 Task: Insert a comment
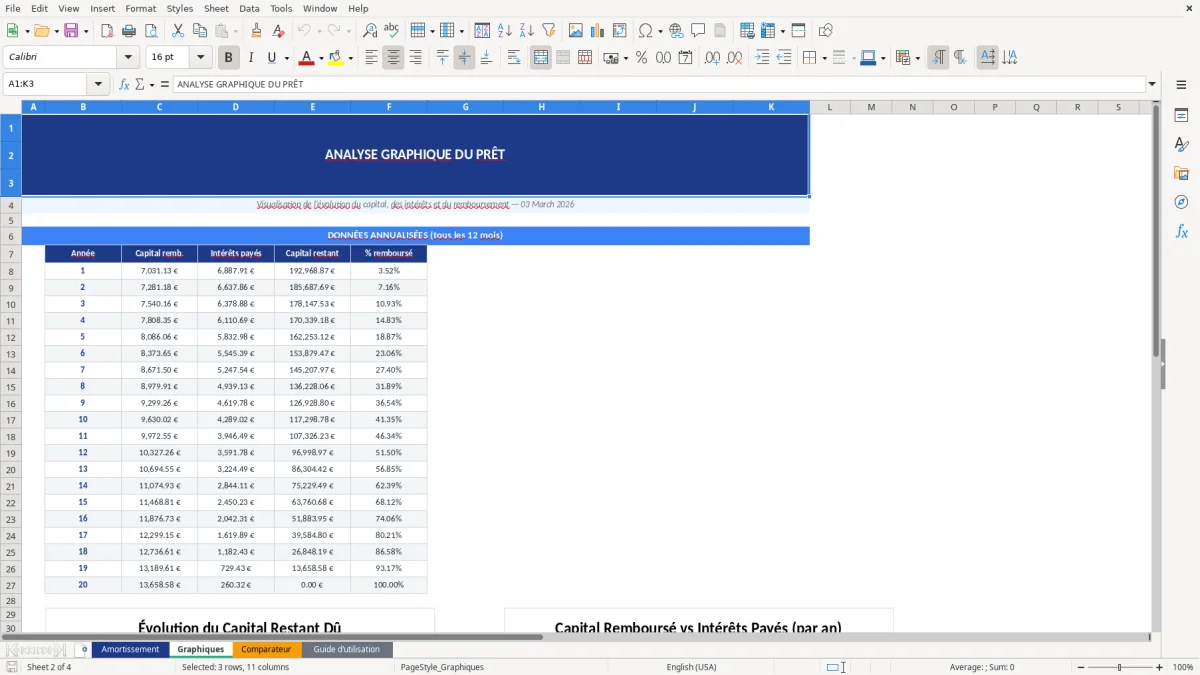point(699,30)
